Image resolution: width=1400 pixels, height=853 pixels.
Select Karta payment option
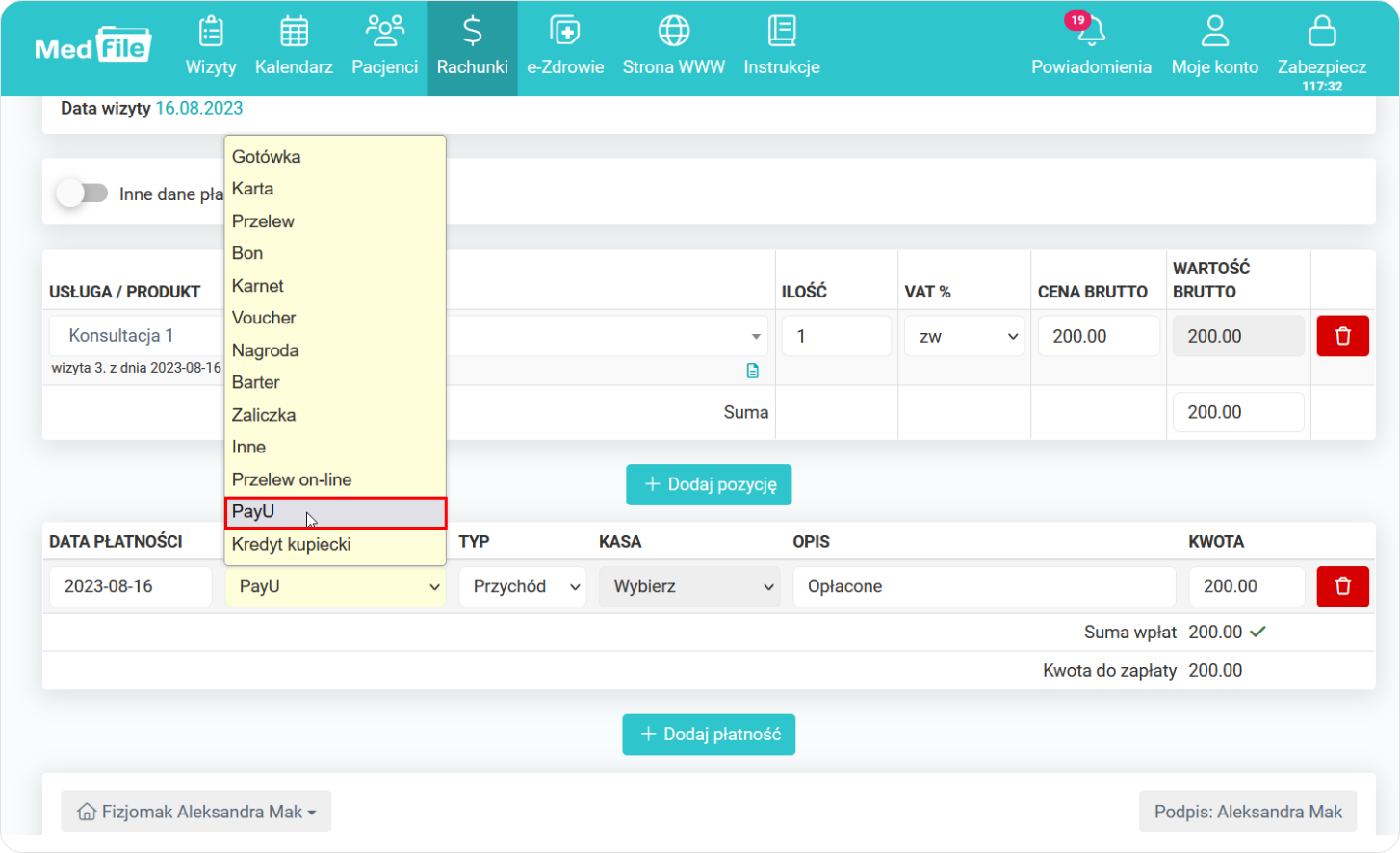335,189
